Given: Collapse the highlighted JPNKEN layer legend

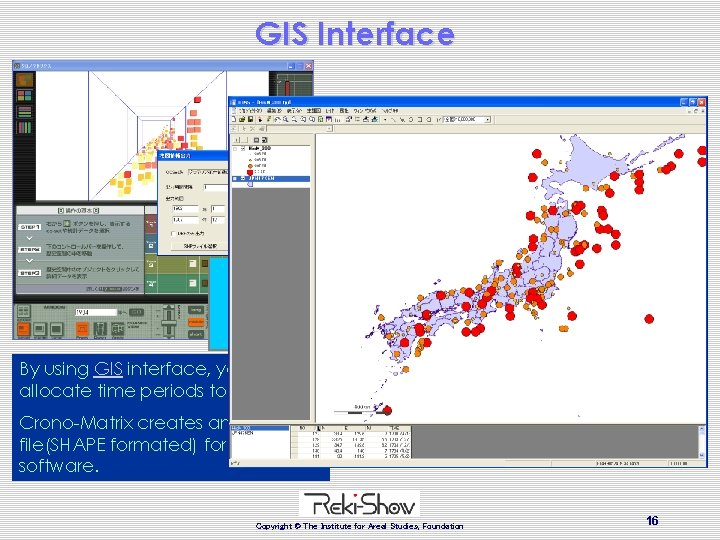Looking at the screenshot, I should click(235, 179).
